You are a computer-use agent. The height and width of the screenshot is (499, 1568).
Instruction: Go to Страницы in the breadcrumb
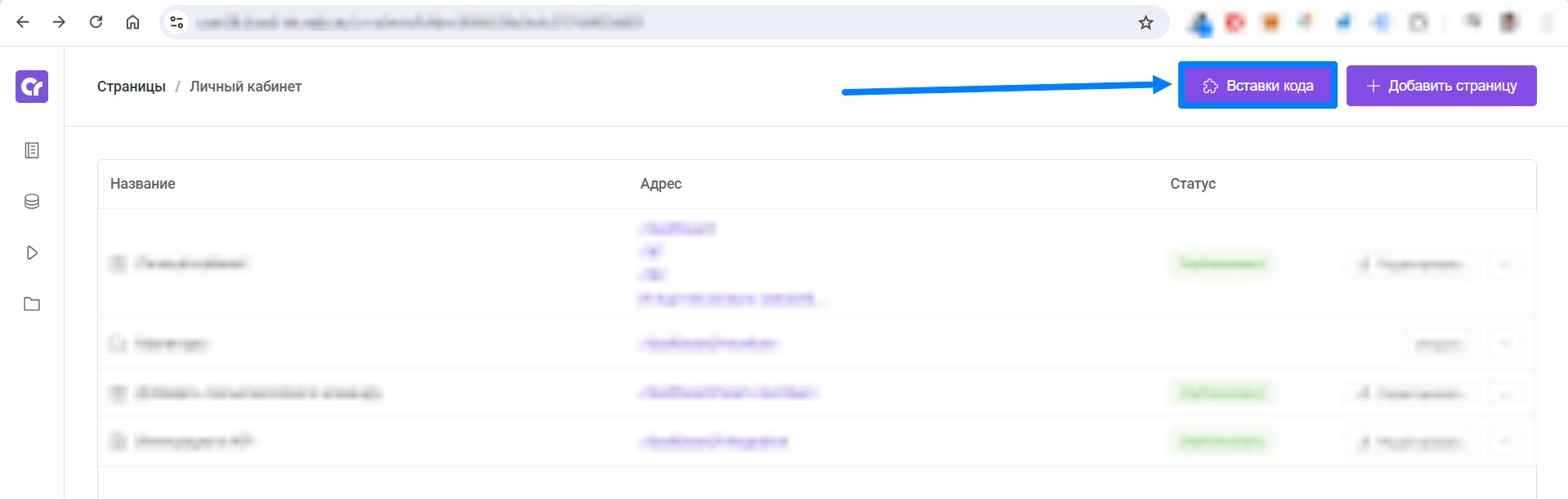pyautogui.click(x=132, y=87)
